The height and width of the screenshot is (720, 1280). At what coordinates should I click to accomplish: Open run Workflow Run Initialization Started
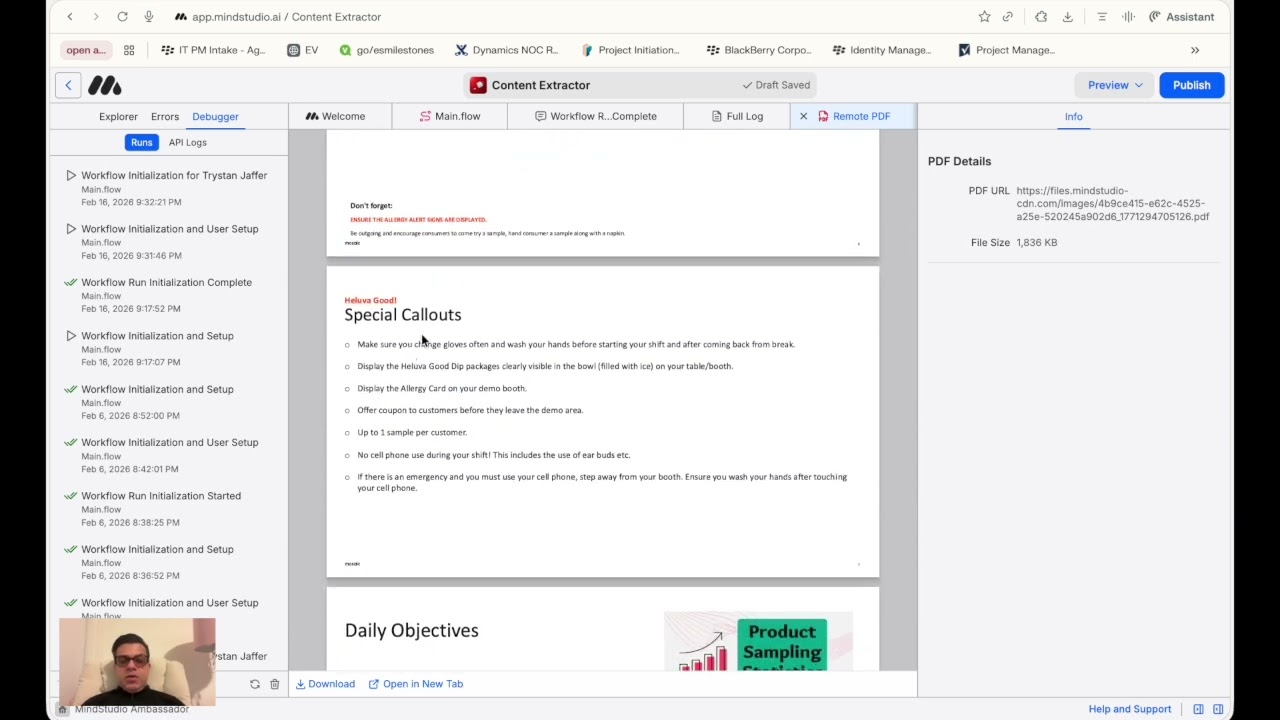170,509
